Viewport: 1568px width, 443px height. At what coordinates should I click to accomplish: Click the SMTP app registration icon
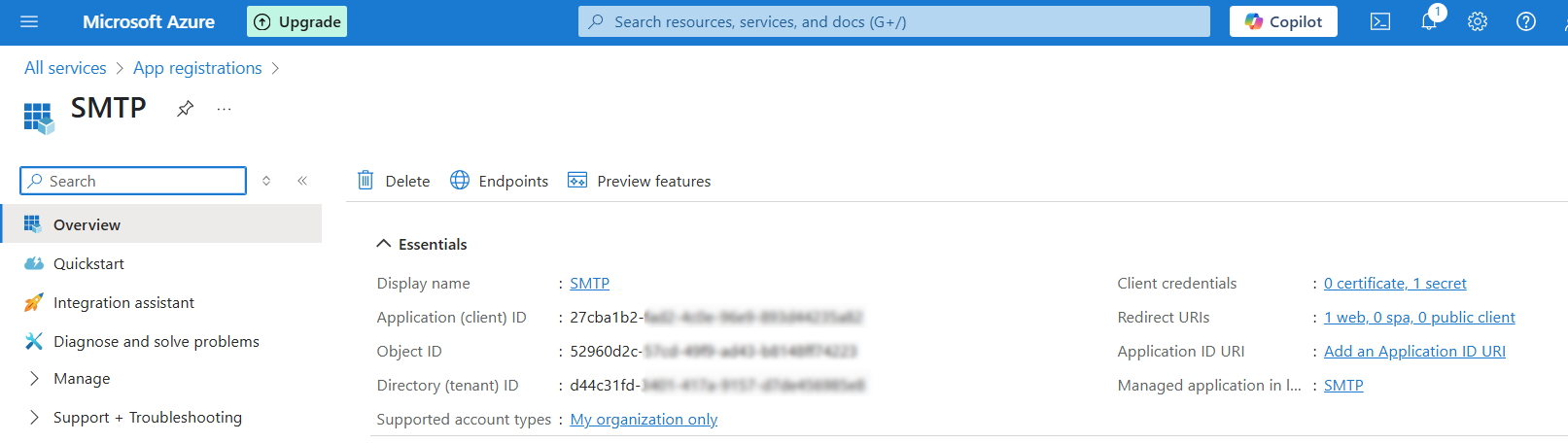pos(39,118)
